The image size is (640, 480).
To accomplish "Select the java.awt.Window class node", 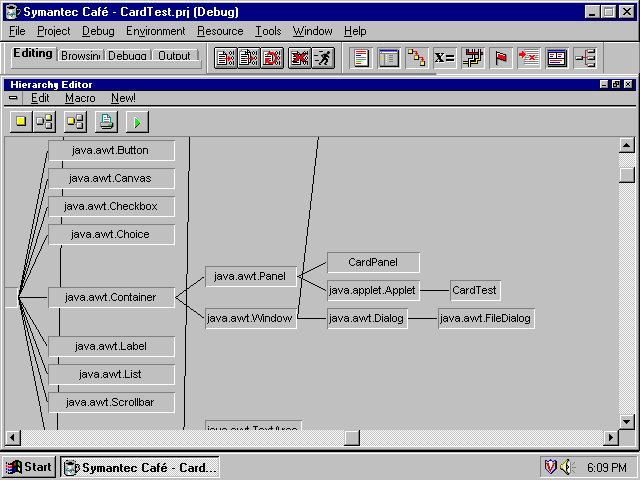I will (x=251, y=318).
